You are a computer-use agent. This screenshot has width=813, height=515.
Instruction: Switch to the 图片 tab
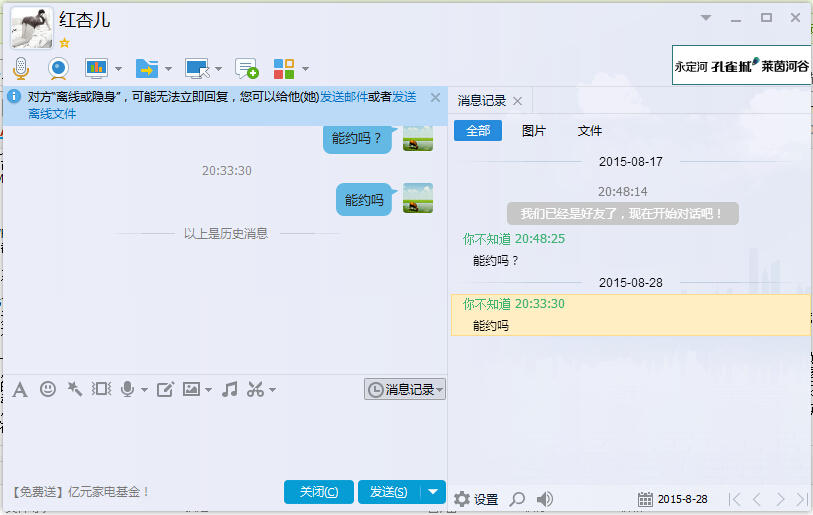click(x=534, y=131)
